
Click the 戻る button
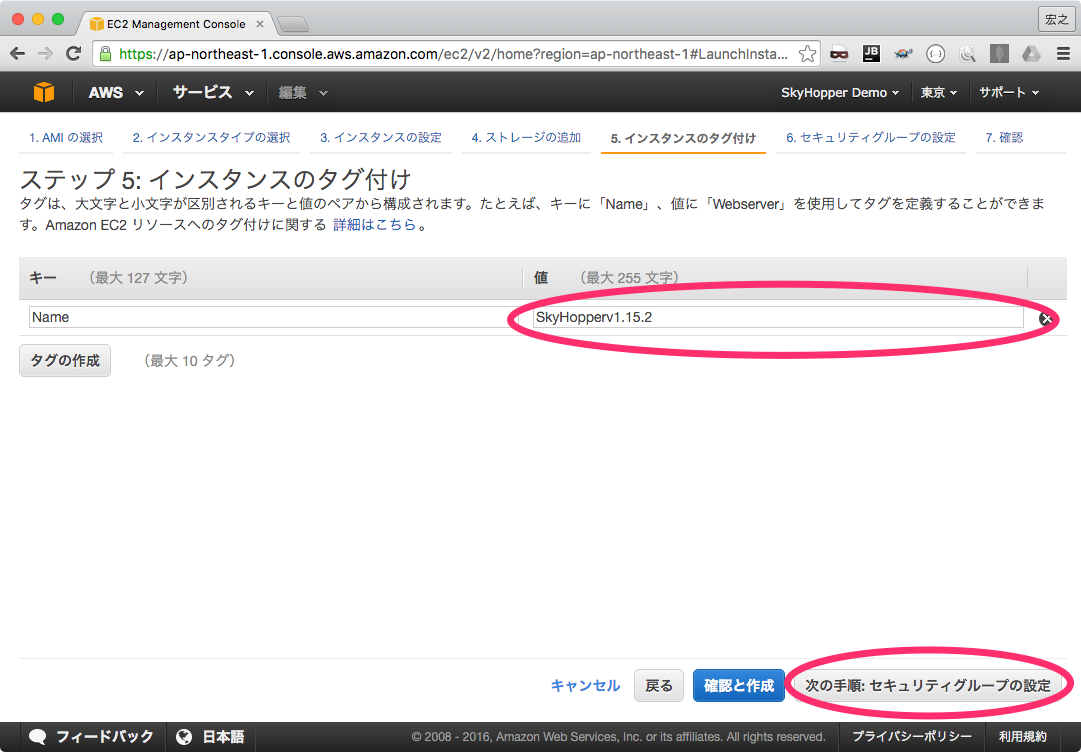pyautogui.click(x=658, y=686)
